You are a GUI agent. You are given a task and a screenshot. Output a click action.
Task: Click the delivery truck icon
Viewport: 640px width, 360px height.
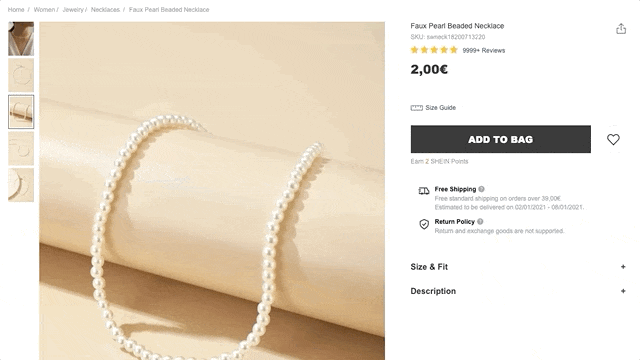(424, 191)
